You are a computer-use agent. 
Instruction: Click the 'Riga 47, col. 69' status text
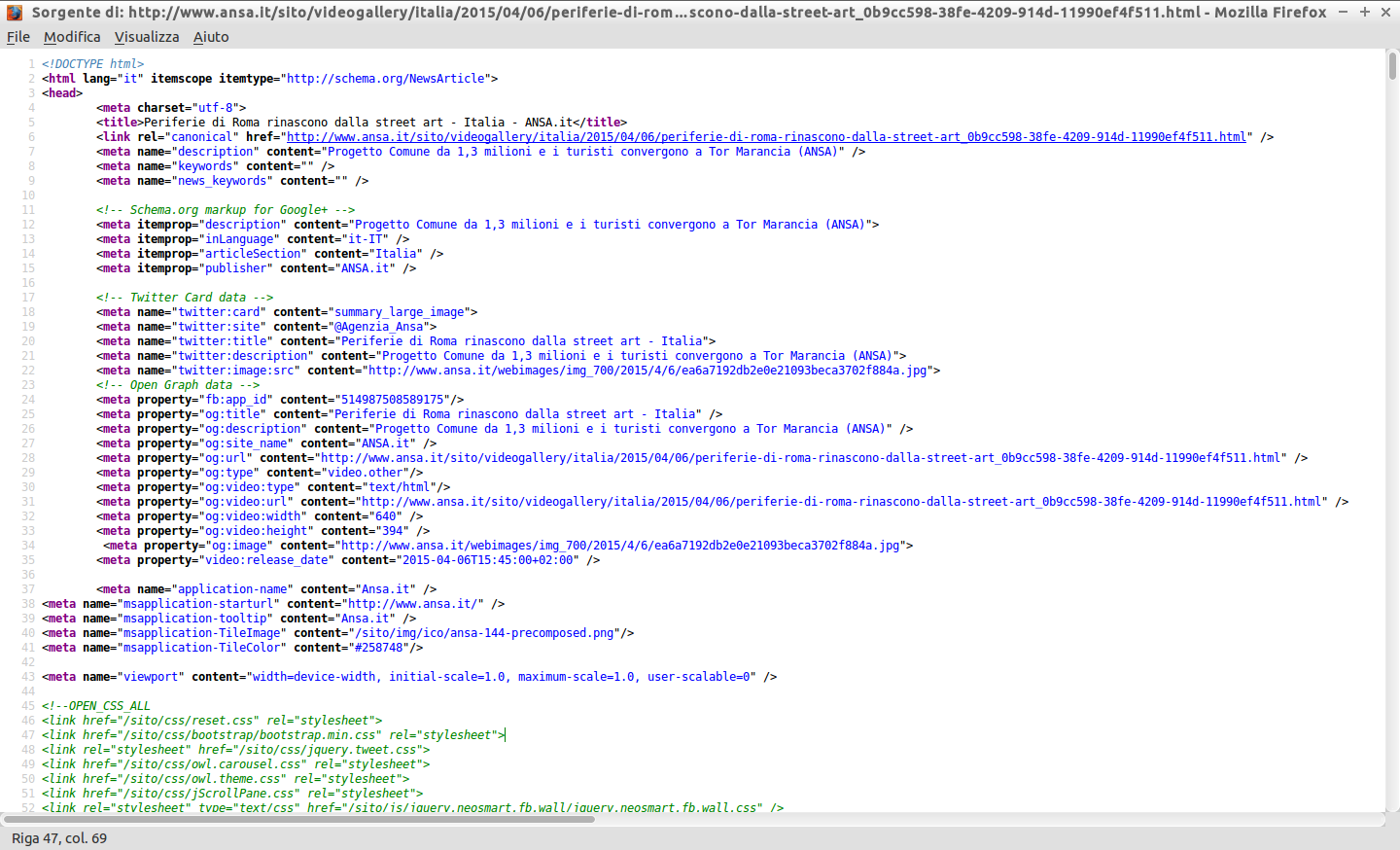pyautogui.click(x=59, y=838)
